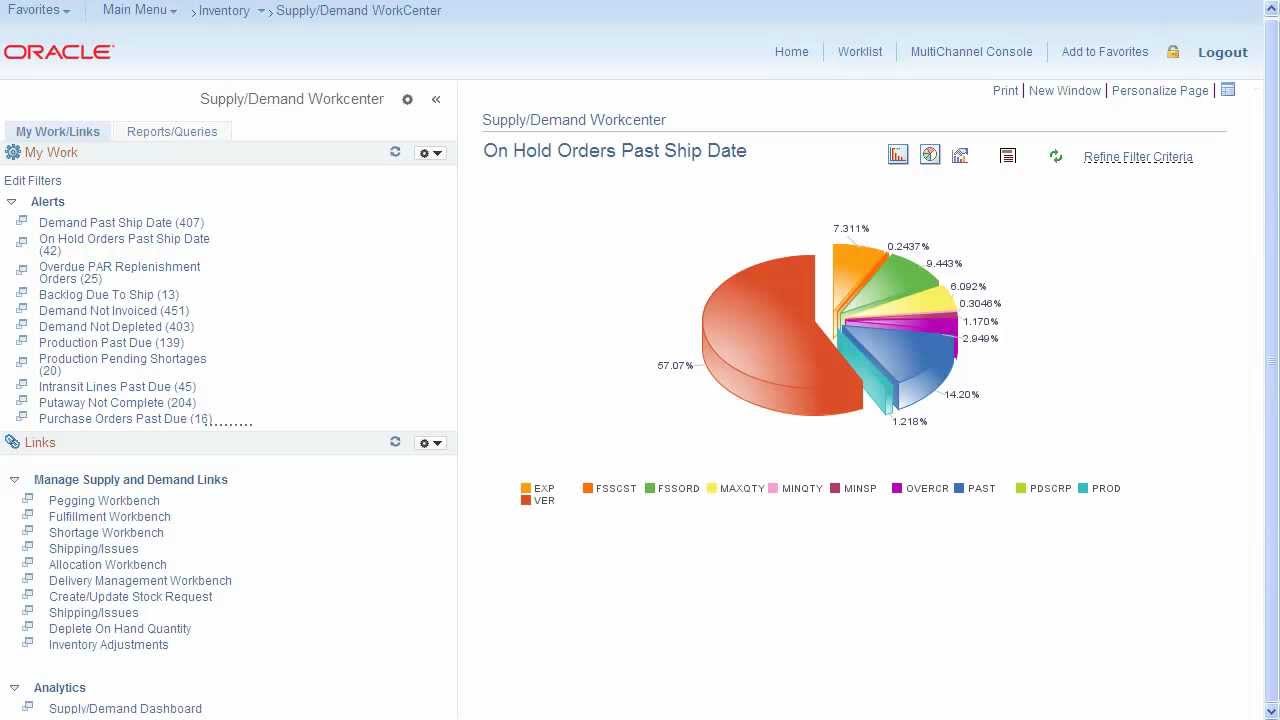Open Delivery Management Workbench
Viewport: 1280px width, 720px height.
click(140, 581)
